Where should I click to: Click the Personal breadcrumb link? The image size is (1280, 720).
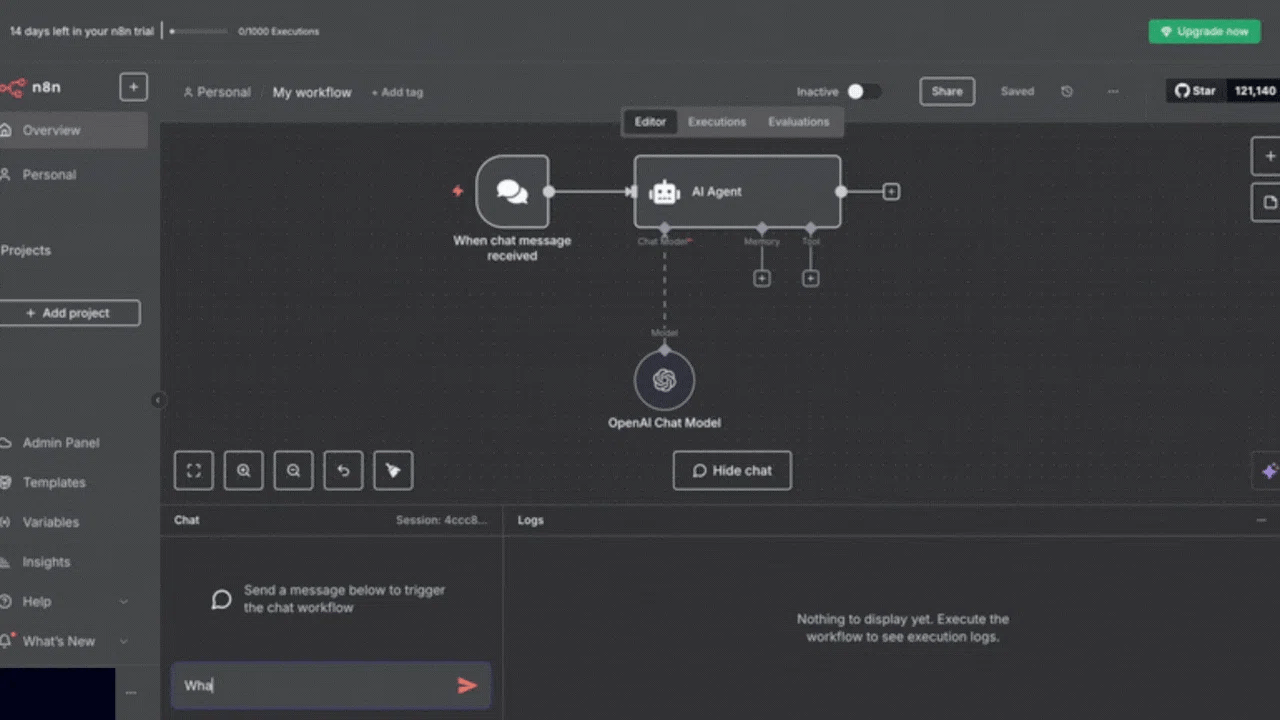[x=217, y=92]
